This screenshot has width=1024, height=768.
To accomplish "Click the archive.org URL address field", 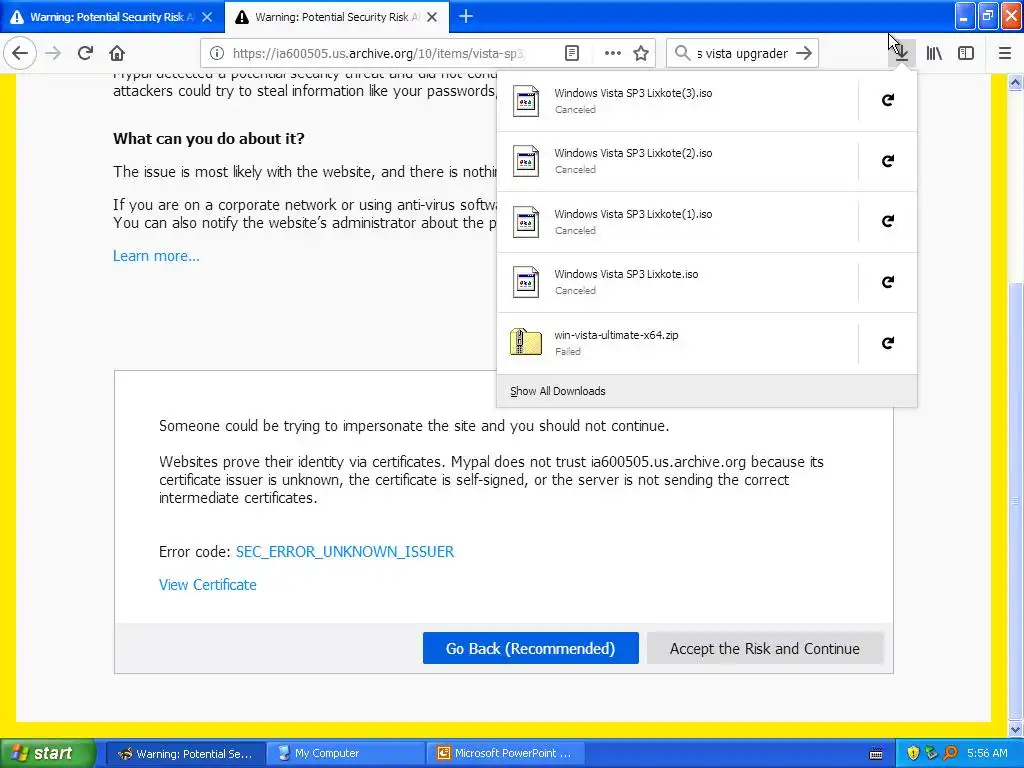I will point(379,54).
